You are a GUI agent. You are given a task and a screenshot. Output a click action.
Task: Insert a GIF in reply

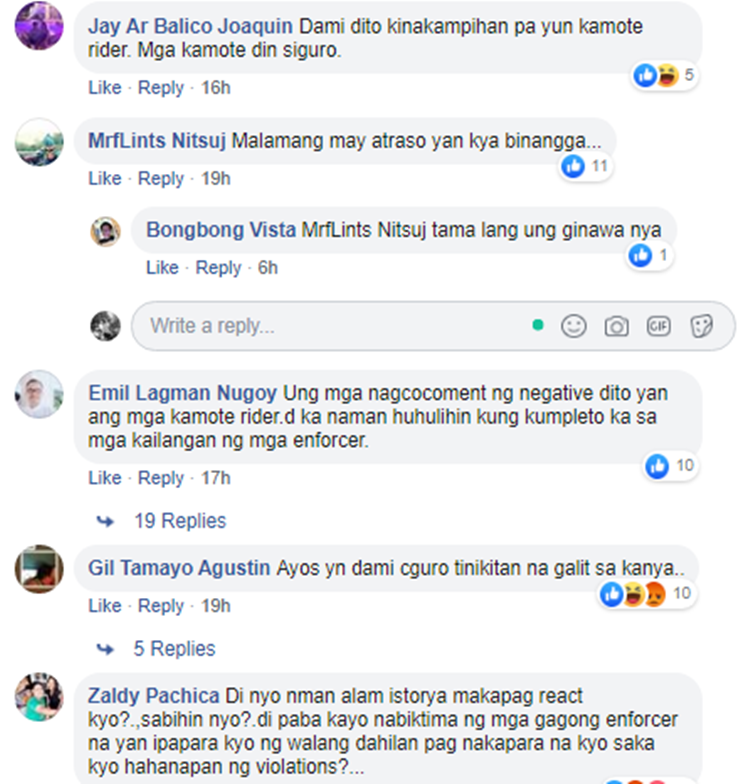coord(658,326)
